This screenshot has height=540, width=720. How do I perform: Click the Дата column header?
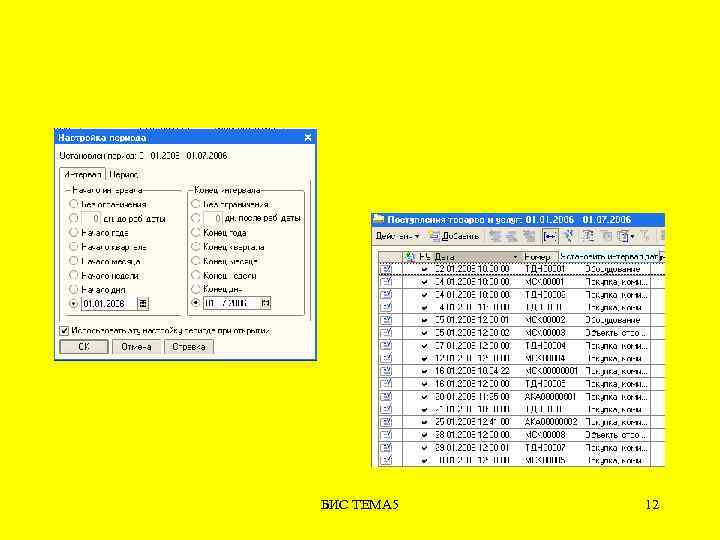click(477, 257)
